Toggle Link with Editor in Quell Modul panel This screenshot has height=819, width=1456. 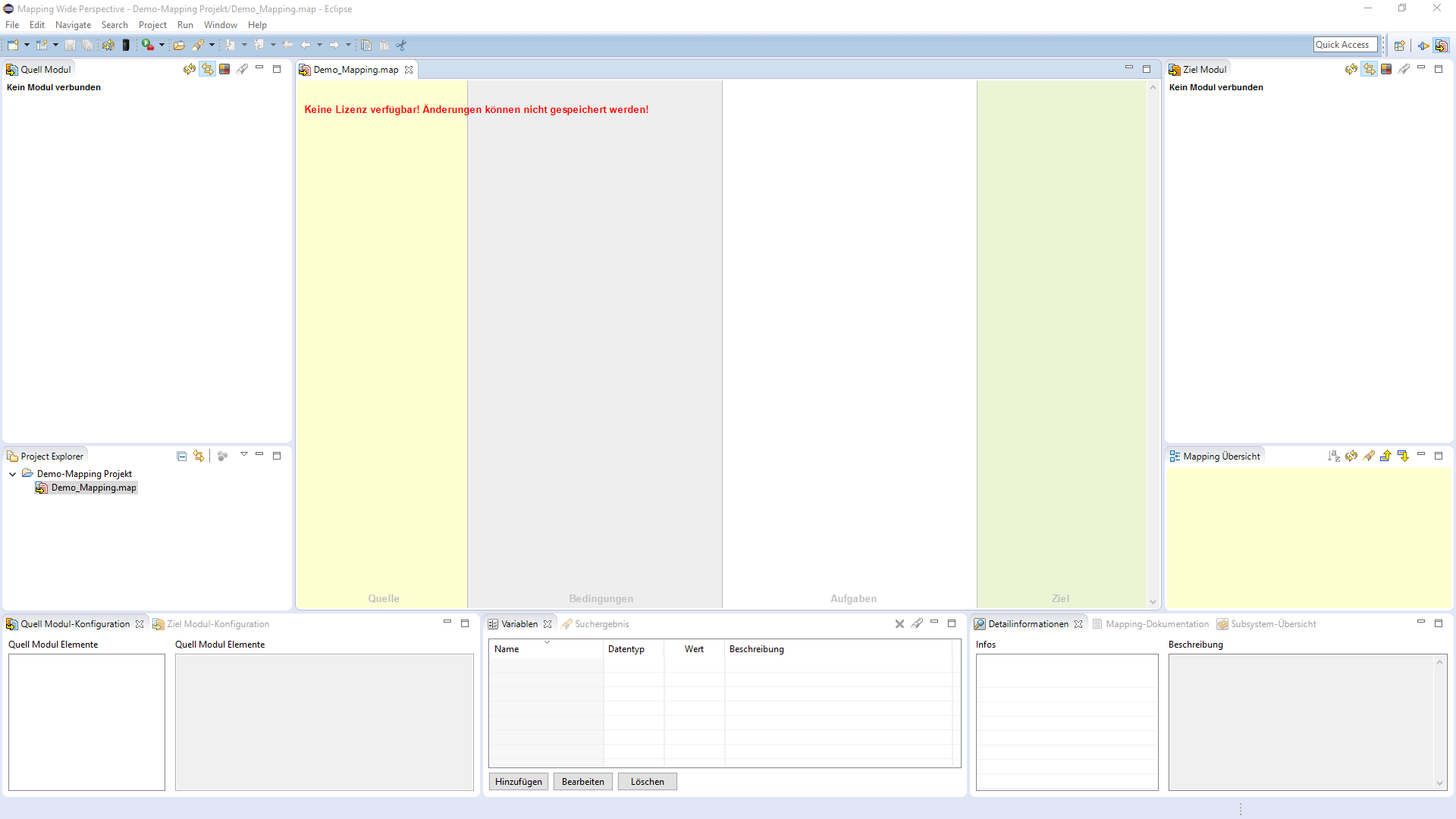(207, 69)
